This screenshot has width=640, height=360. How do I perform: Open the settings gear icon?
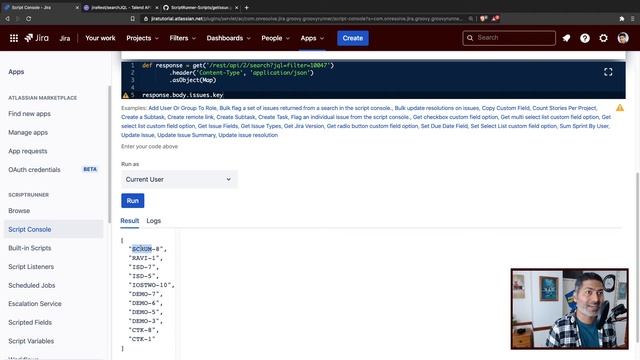pyautogui.click(x=603, y=38)
